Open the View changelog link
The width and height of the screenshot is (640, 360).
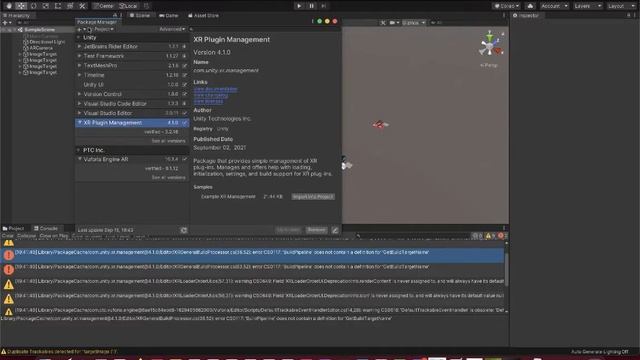tap(211, 96)
